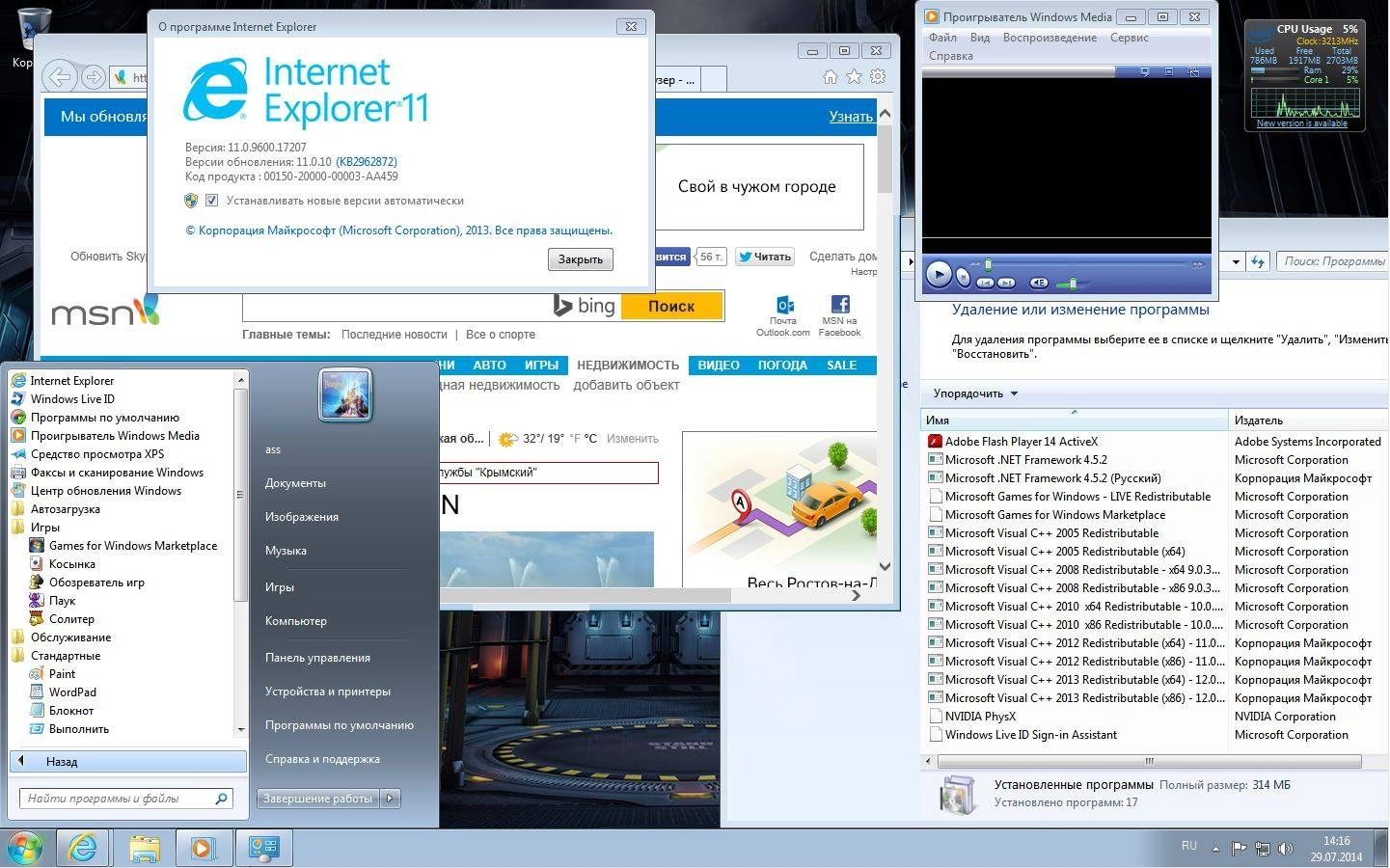Open the KB2962872 update link
This screenshot has height=868, width=1390.
click(x=366, y=162)
